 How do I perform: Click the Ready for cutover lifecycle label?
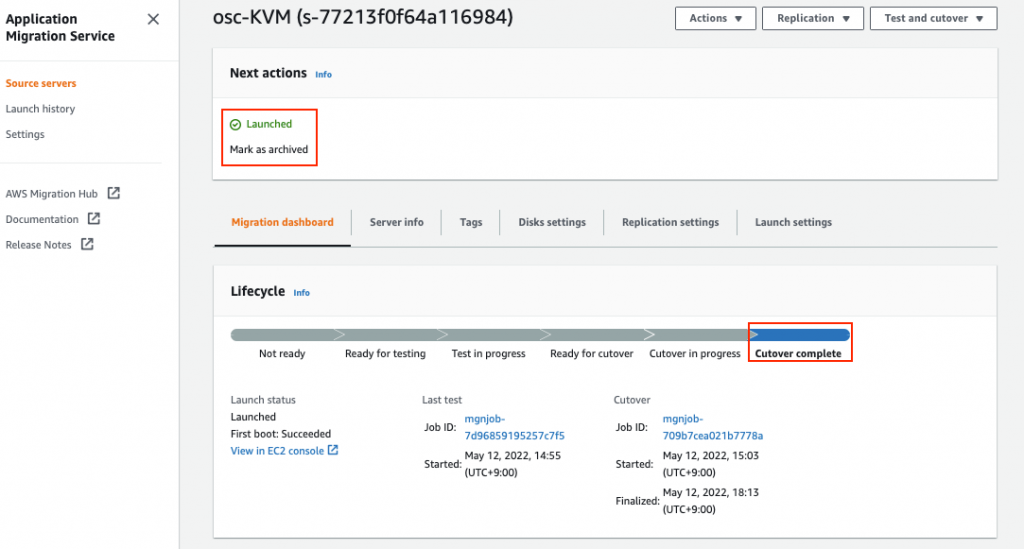592,353
